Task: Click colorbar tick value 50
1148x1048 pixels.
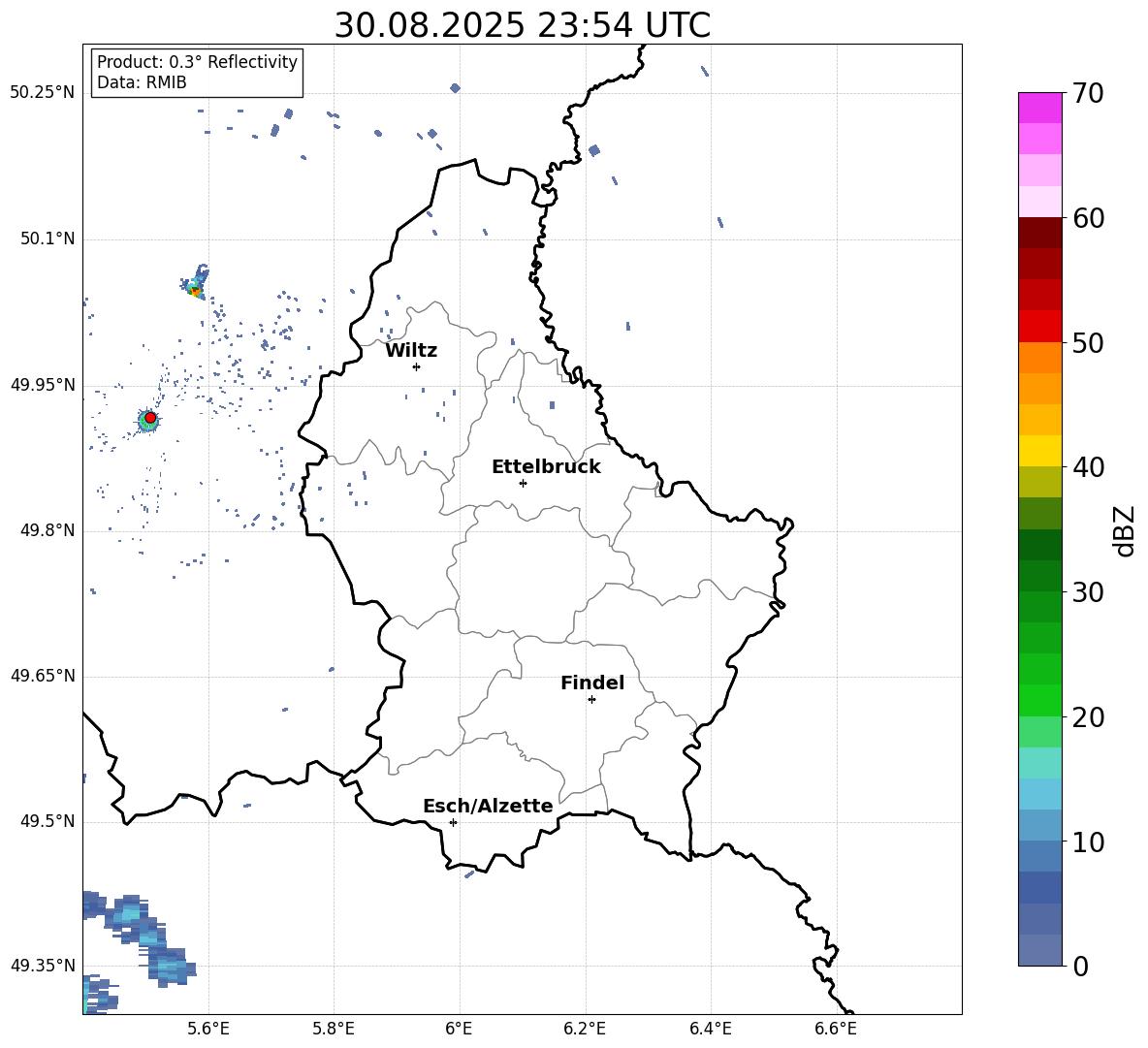Action: coord(1088,343)
